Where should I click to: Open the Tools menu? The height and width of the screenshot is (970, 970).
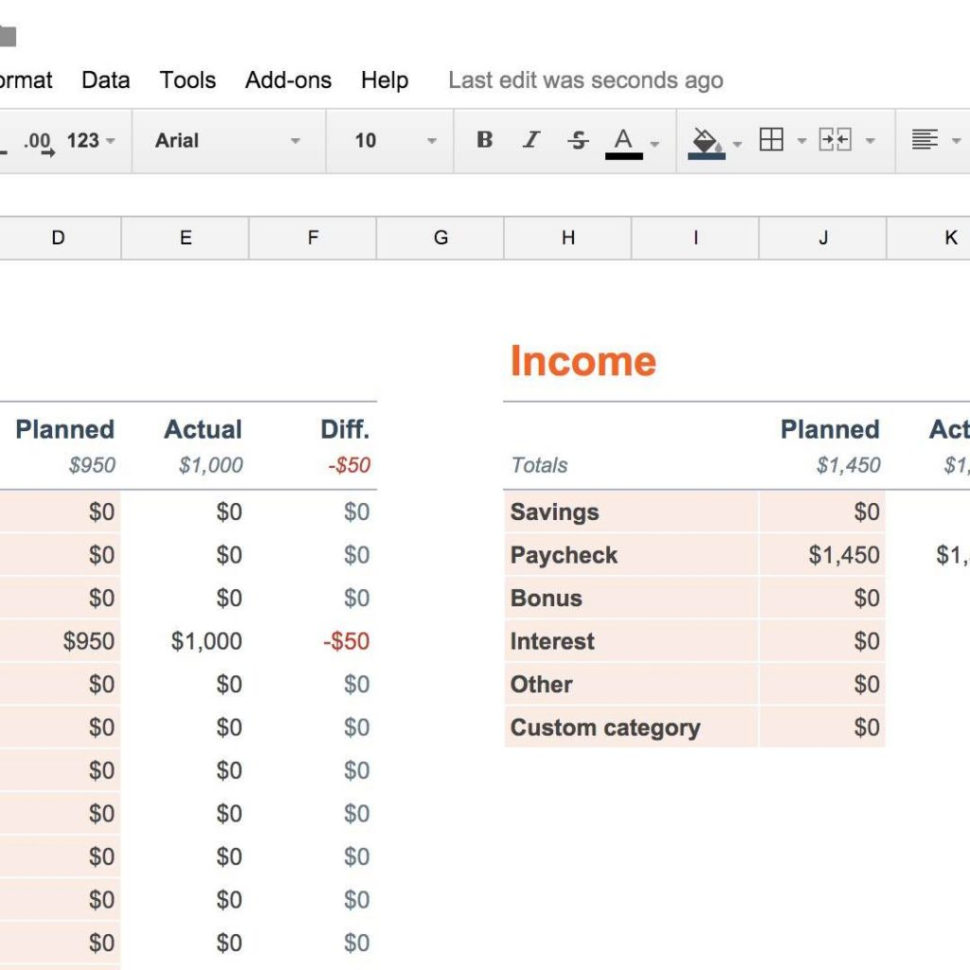[186, 80]
